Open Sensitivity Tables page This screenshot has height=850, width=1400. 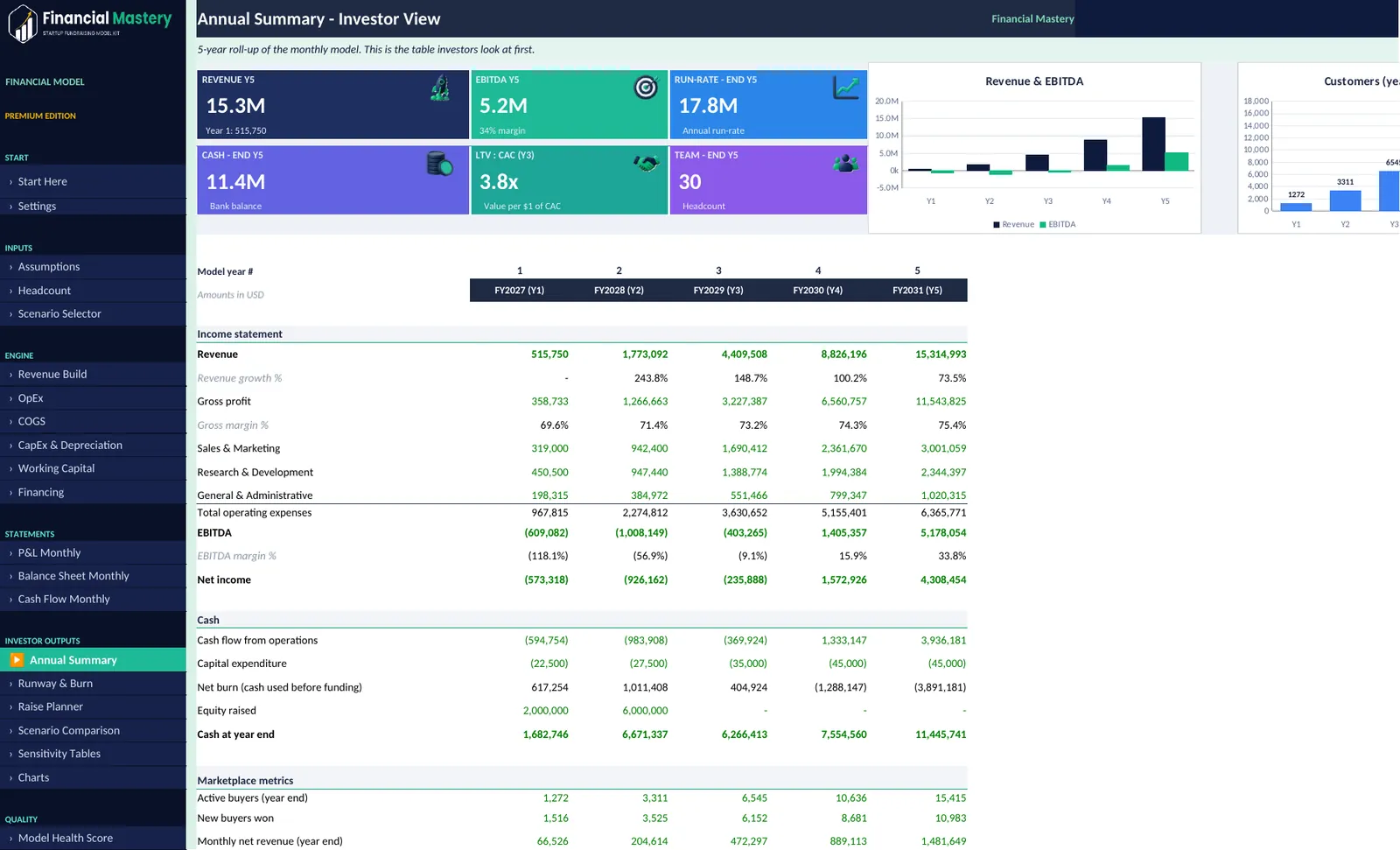click(x=93, y=754)
